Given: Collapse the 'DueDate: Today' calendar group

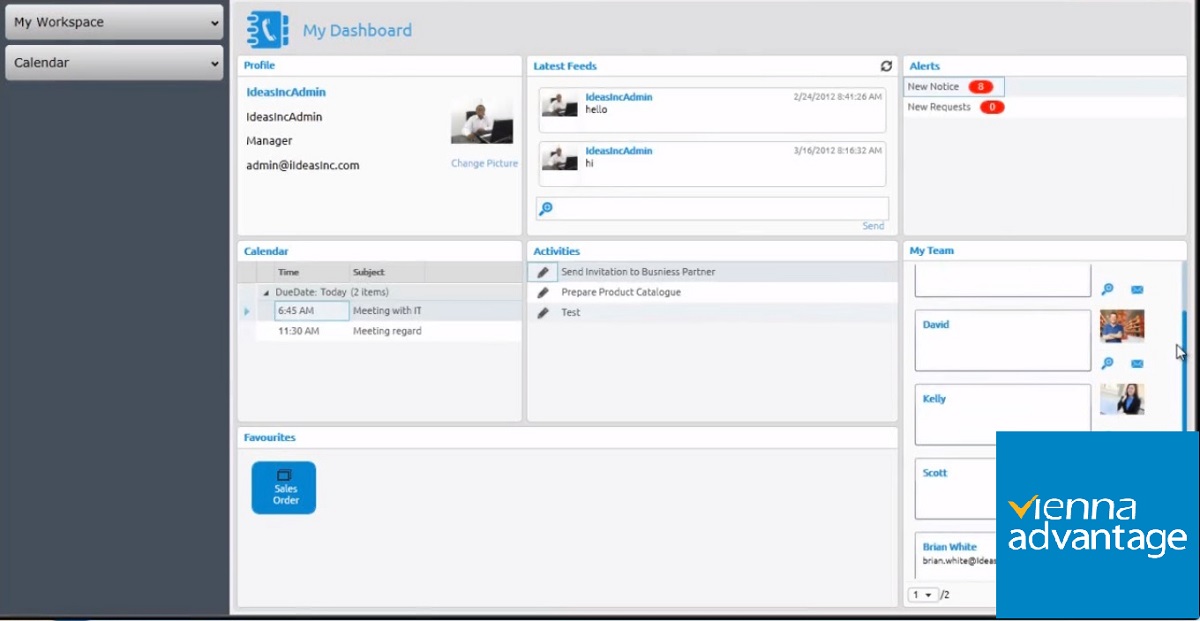Looking at the screenshot, I should coord(265,291).
